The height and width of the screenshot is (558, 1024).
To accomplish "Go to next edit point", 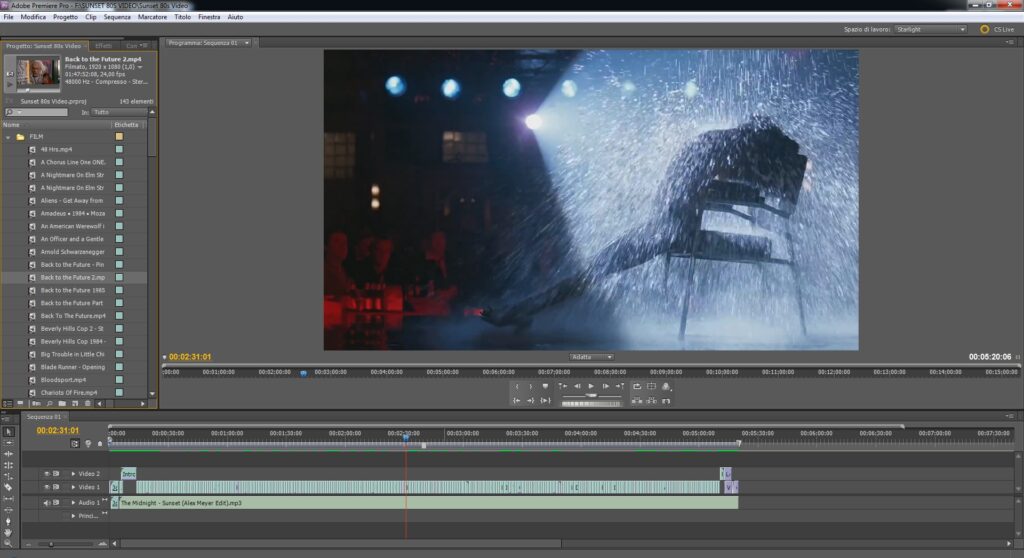I will tap(620, 386).
